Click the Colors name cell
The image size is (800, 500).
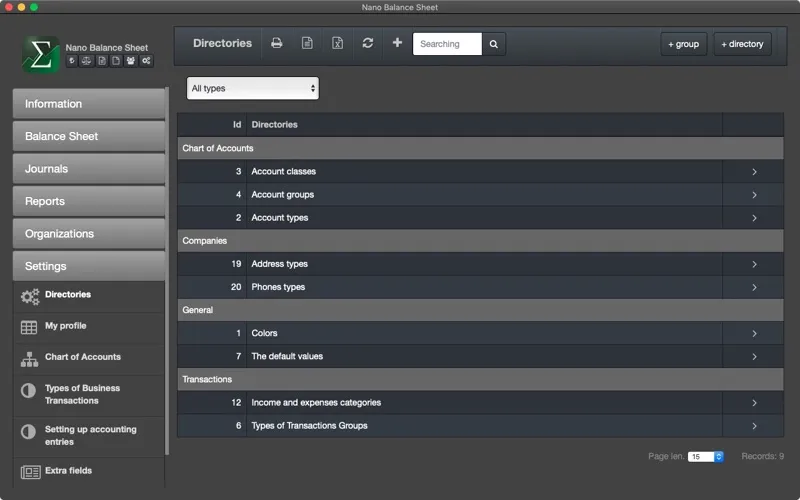click(484, 333)
